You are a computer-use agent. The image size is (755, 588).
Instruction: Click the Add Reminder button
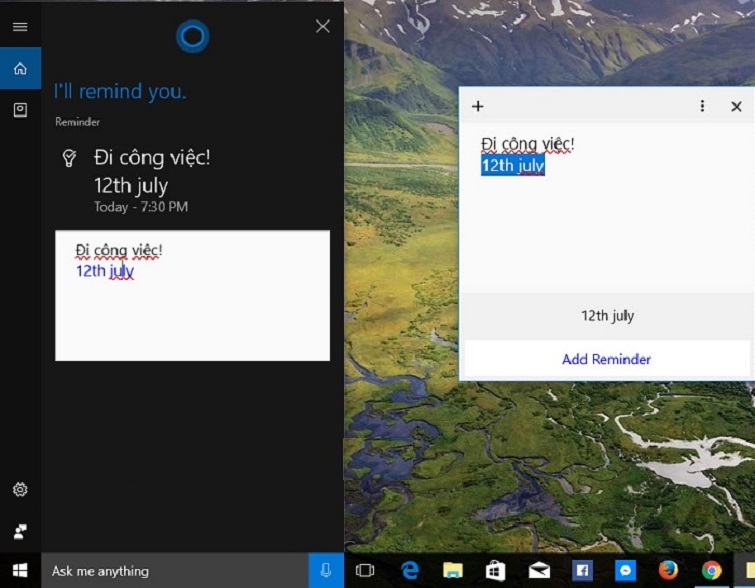(x=606, y=359)
